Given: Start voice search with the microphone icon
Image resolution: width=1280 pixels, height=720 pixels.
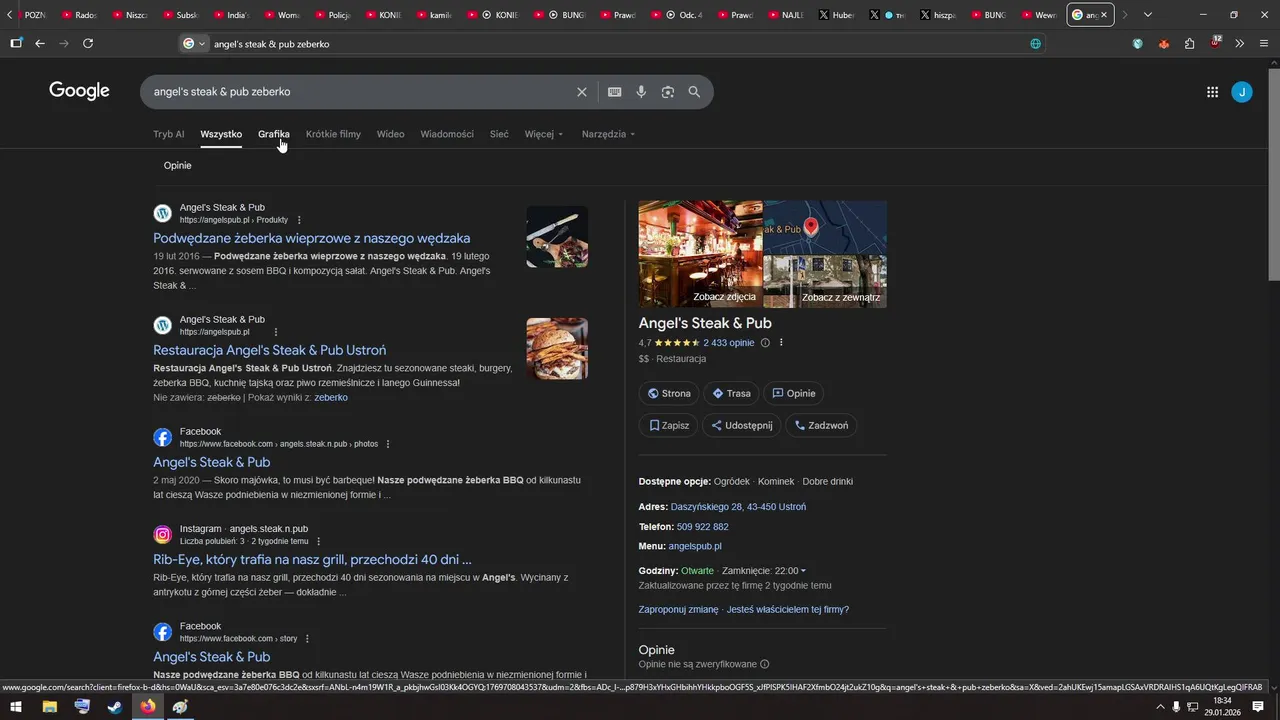Looking at the screenshot, I should tap(641, 92).
